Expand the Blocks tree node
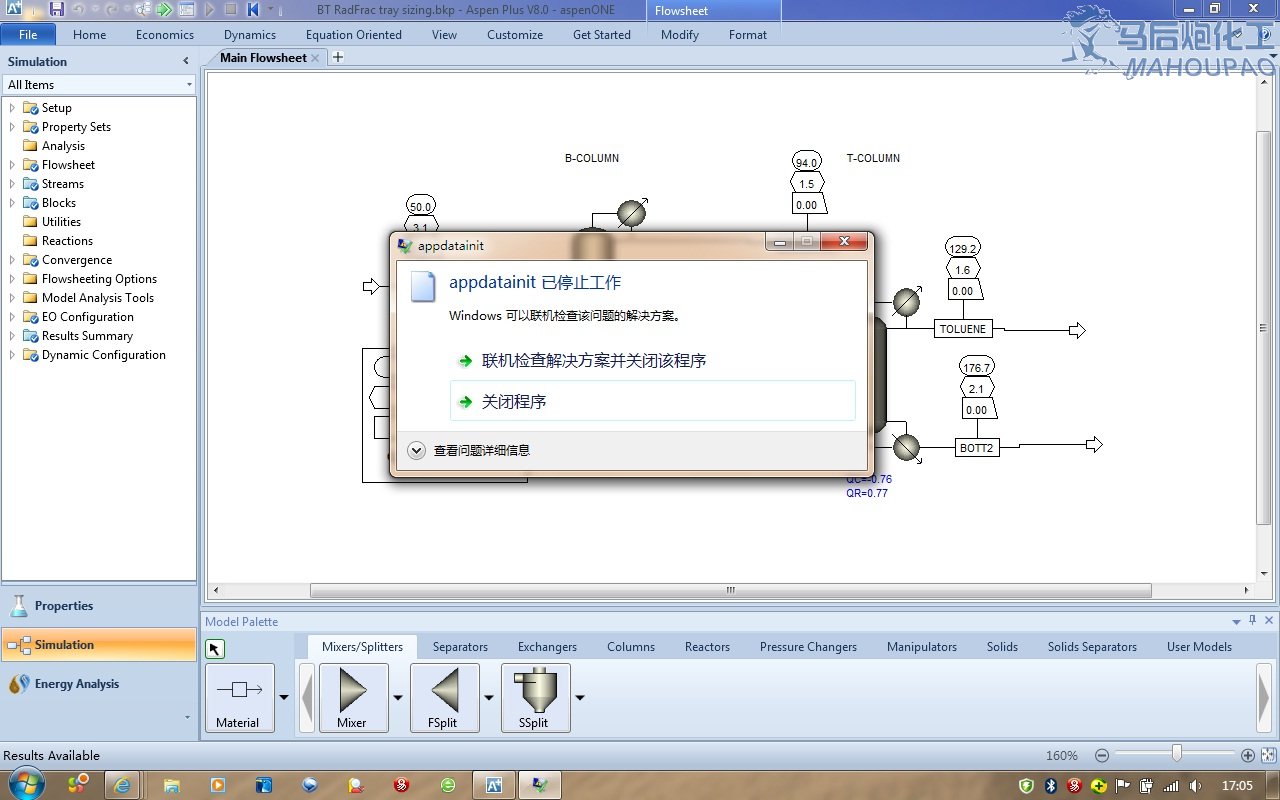The image size is (1280, 800). (12, 203)
